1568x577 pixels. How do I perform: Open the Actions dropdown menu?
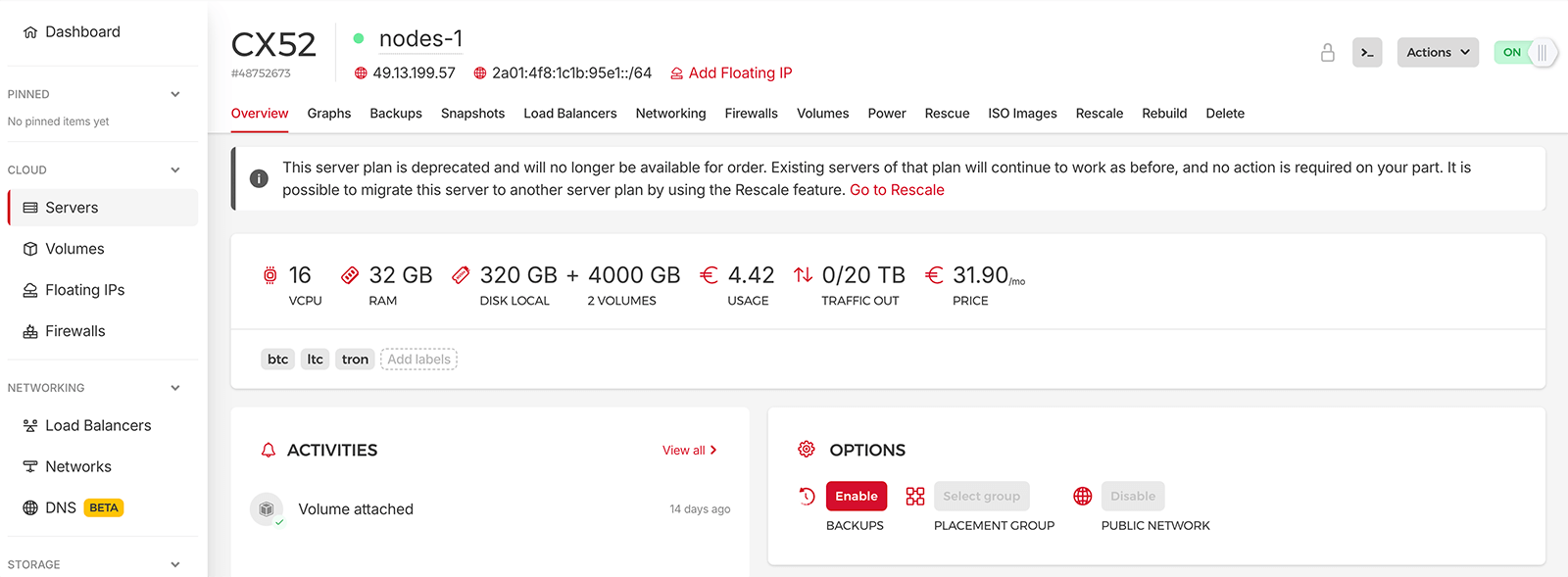tap(1438, 53)
